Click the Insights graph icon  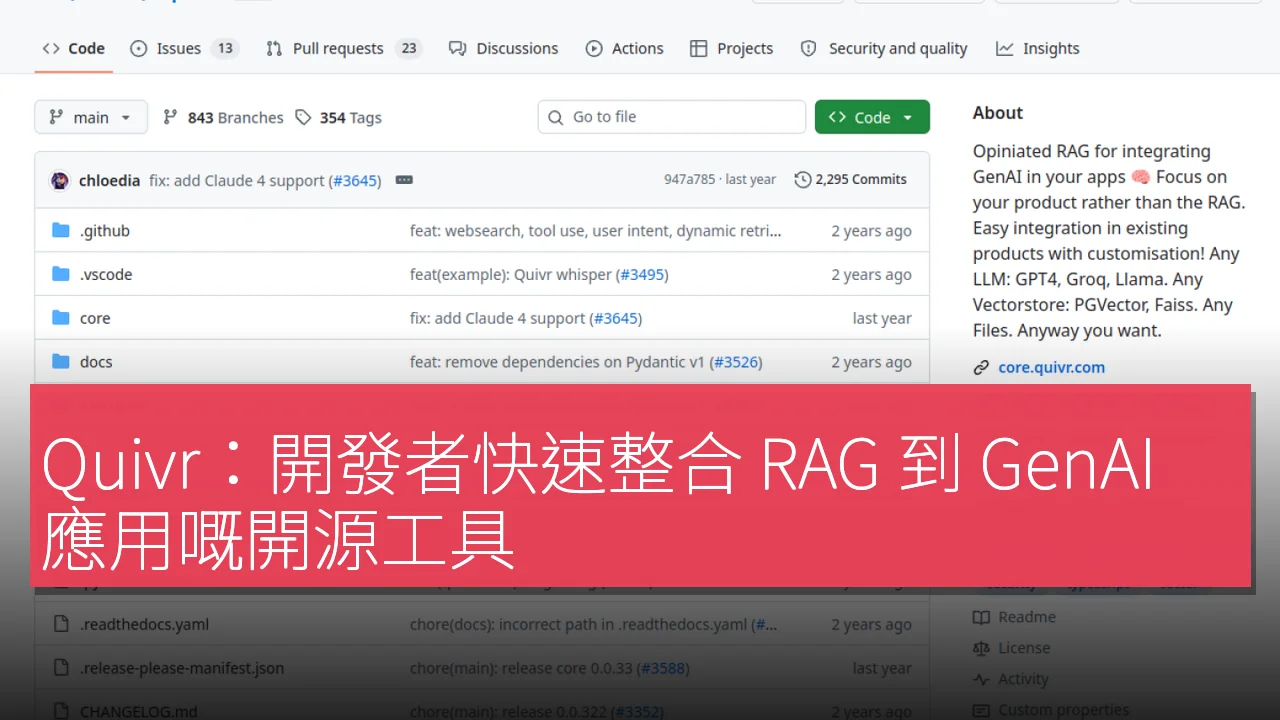coord(1005,48)
